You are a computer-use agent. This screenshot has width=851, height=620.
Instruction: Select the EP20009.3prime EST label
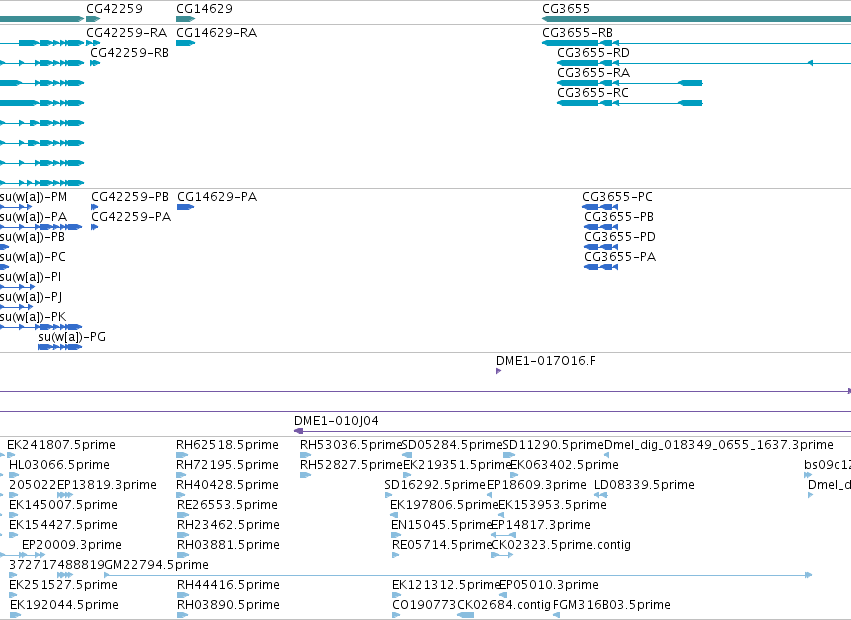(72, 545)
